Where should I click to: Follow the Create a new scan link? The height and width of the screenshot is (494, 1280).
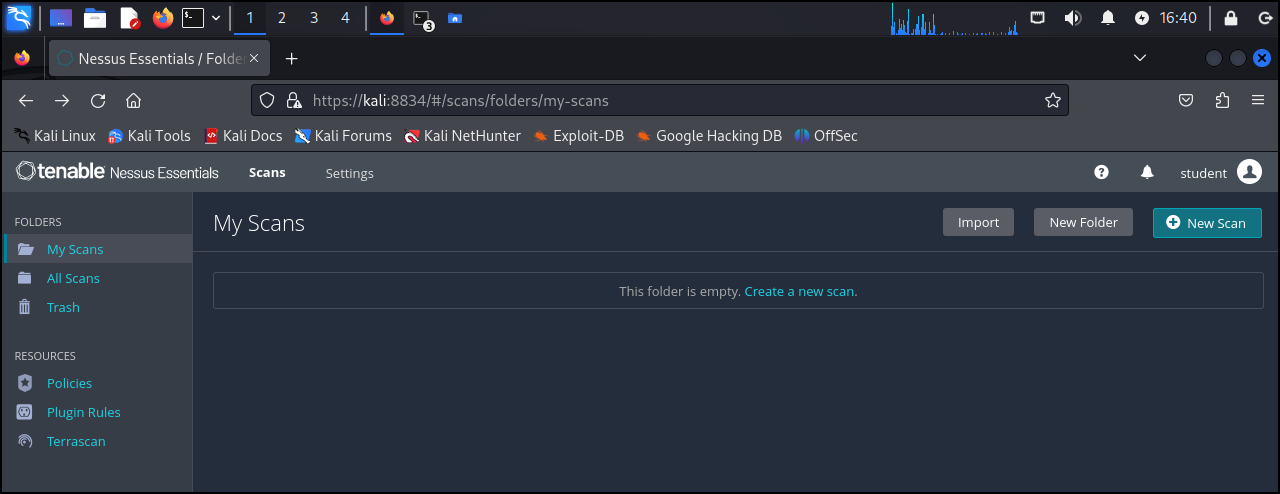coord(801,291)
